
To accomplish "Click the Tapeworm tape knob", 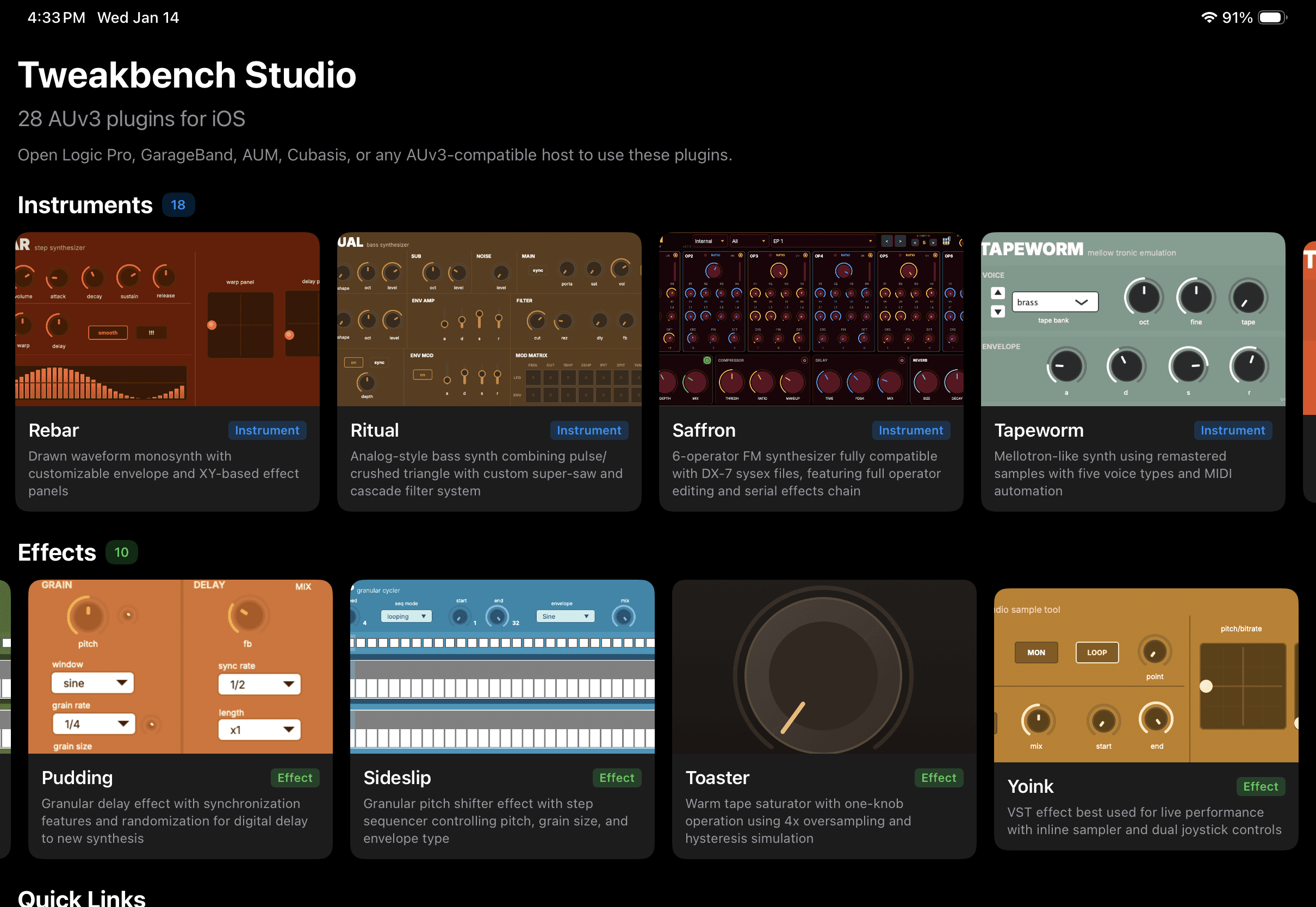I will pyautogui.click(x=1248, y=297).
